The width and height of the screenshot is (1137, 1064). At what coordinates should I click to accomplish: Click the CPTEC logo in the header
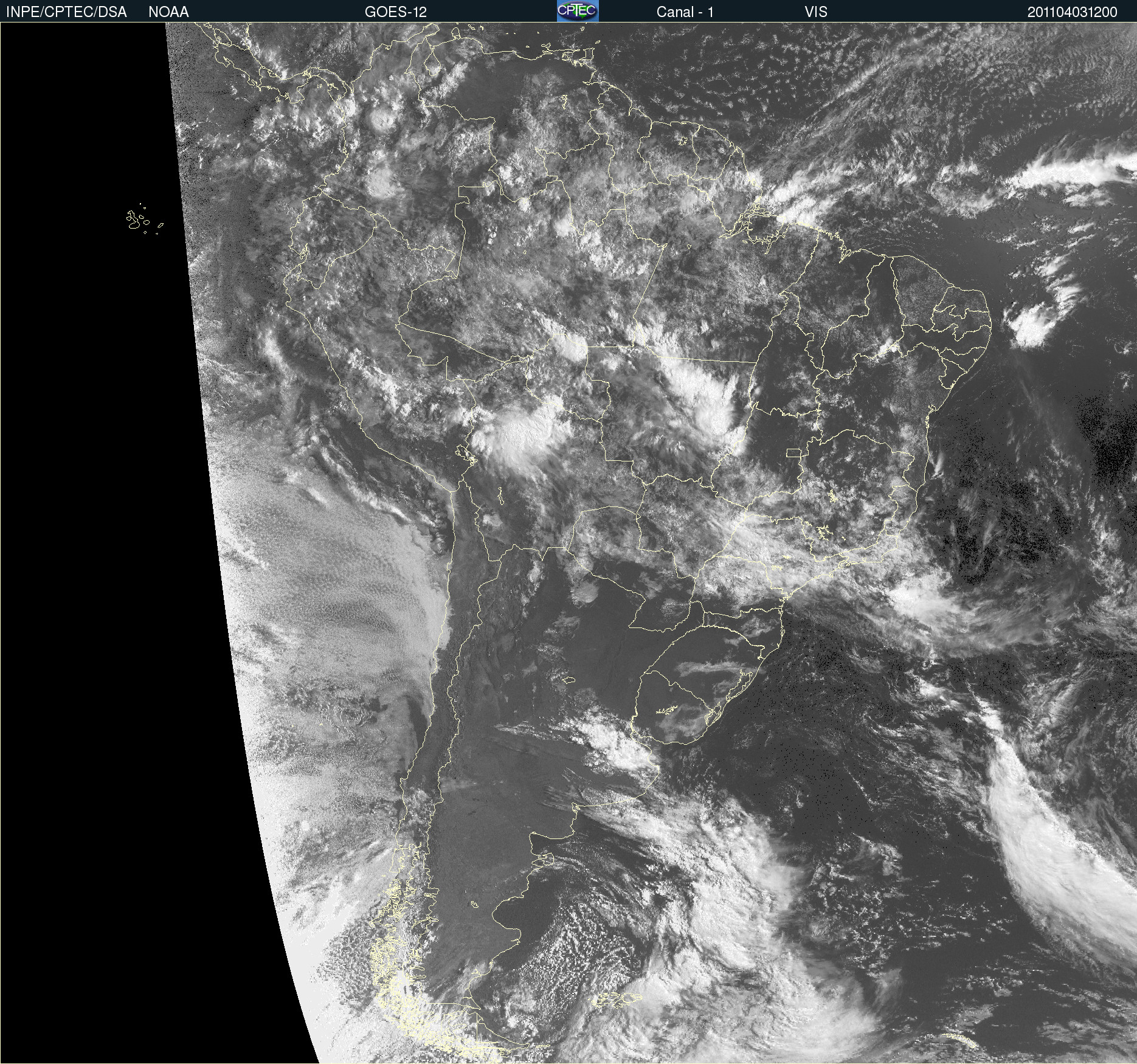[578, 11]
